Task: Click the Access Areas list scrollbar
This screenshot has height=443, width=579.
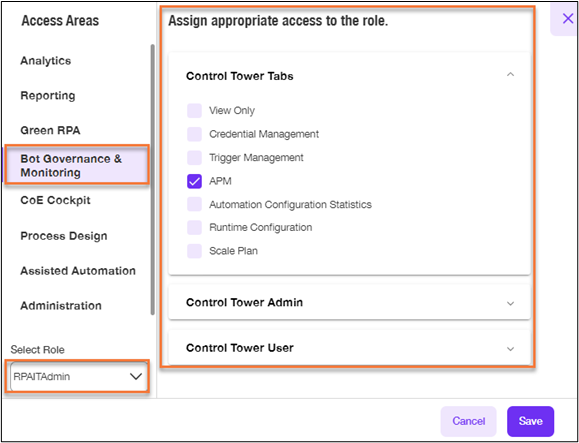Action: (x=153, y=179)
